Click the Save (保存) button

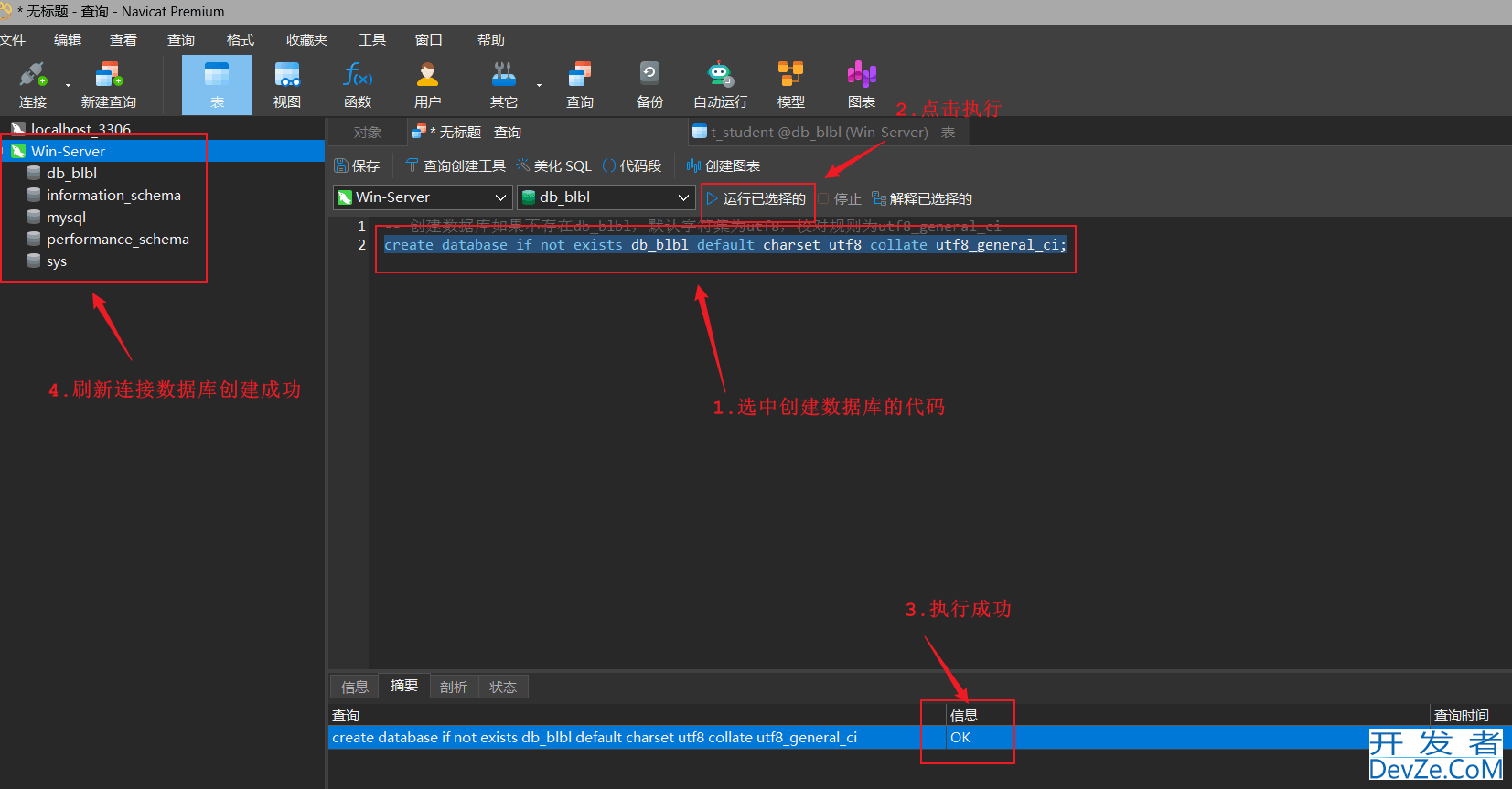coord(357,165)
